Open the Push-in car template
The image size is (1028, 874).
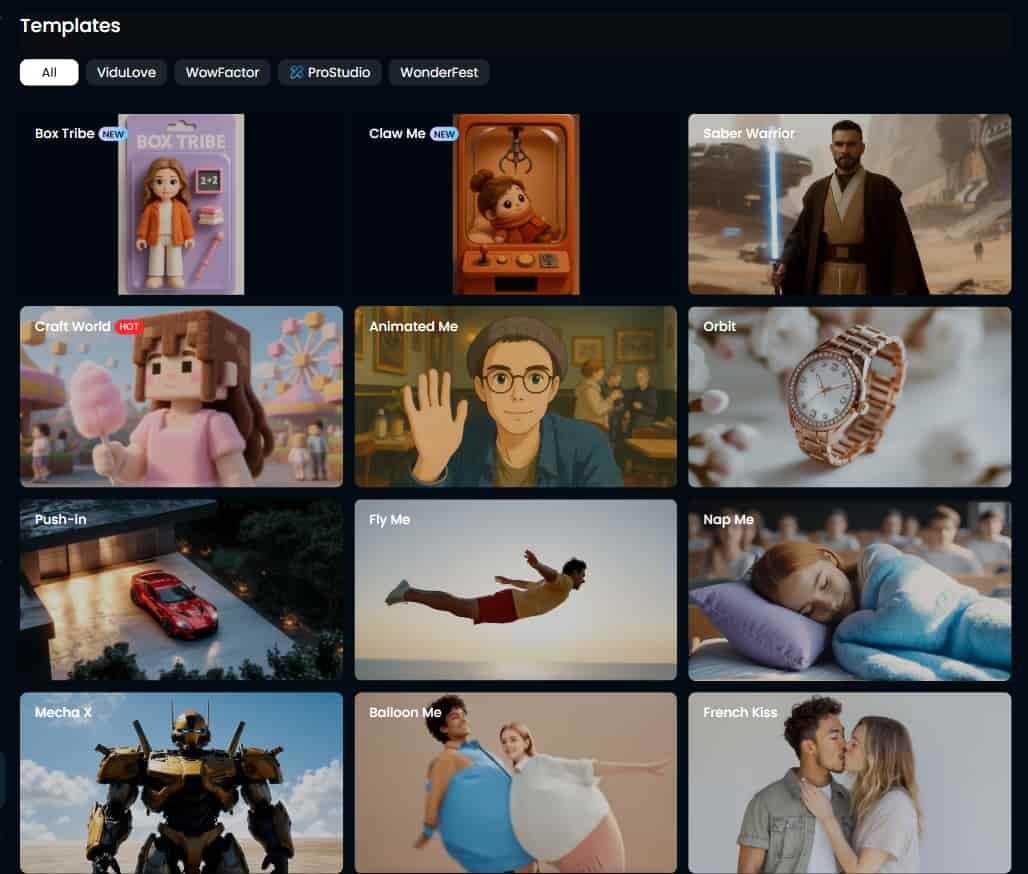181,589
